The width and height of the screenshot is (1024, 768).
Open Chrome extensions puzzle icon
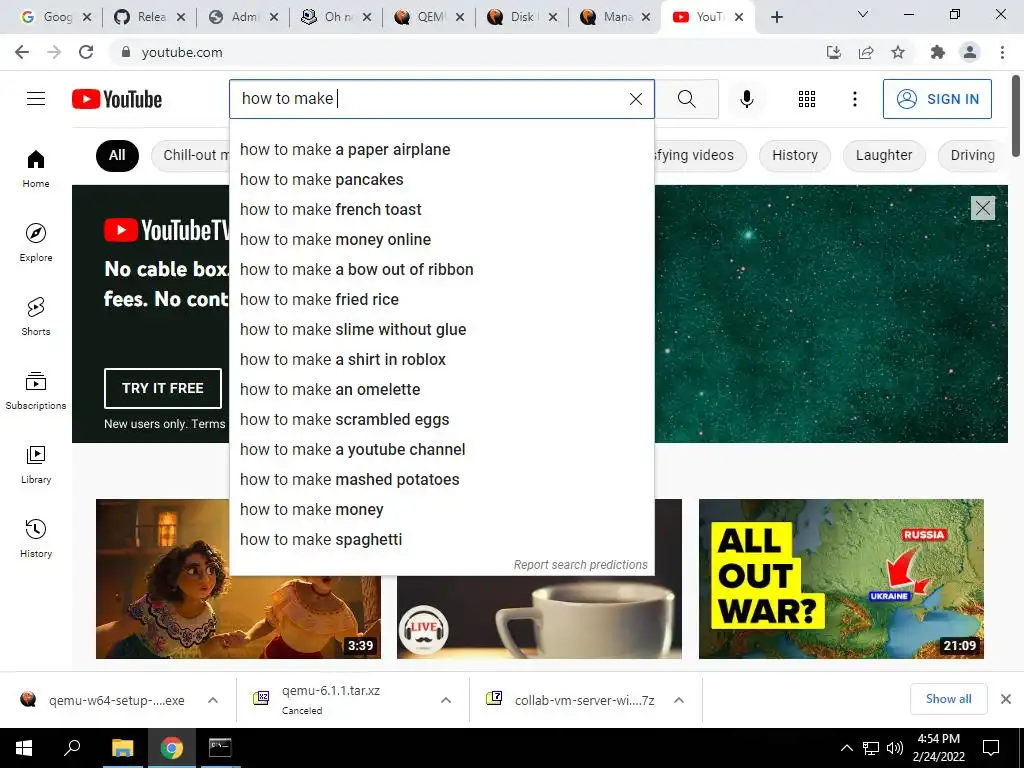(938, 52)
